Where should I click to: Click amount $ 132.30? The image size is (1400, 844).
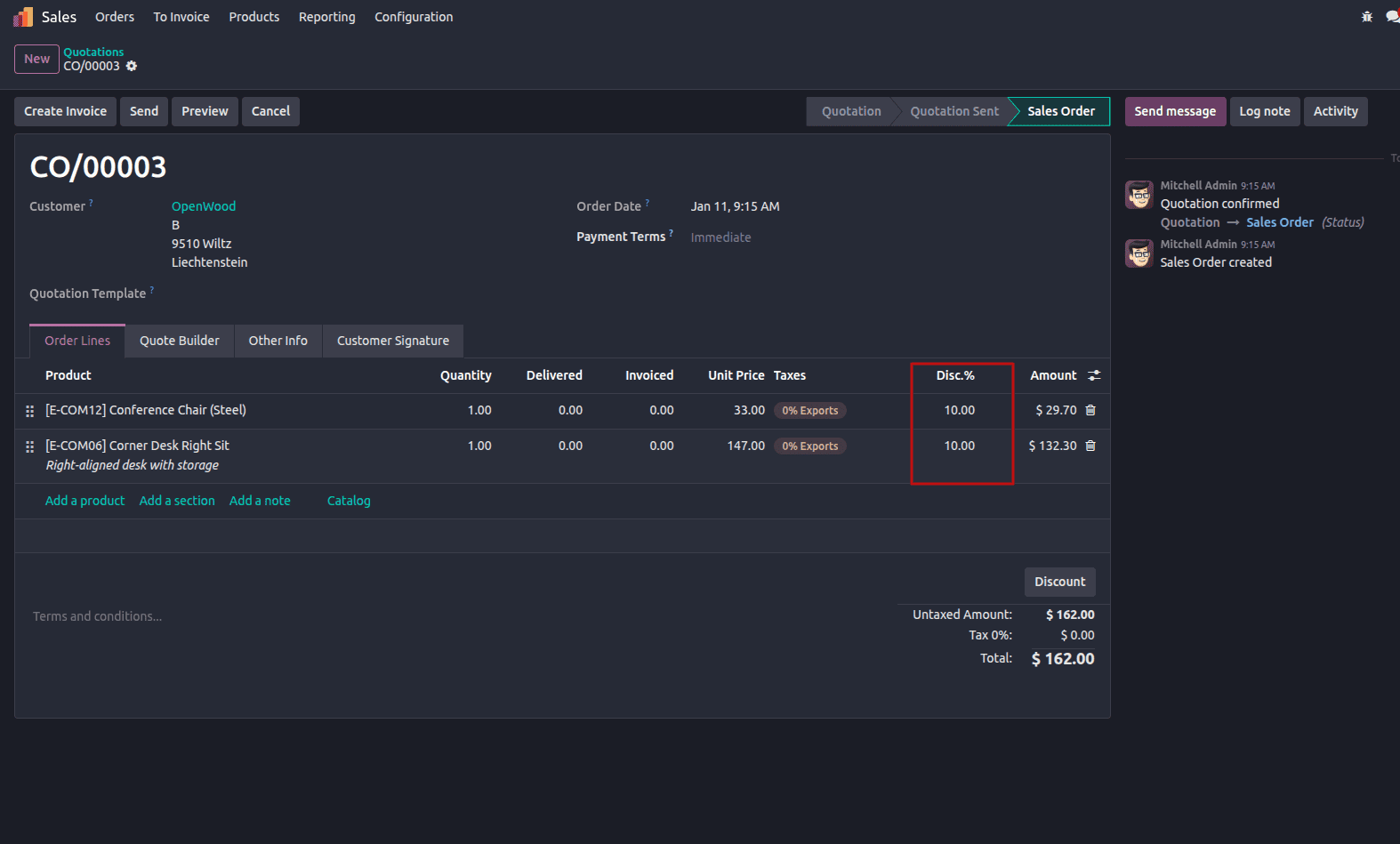pos(1052,446)
